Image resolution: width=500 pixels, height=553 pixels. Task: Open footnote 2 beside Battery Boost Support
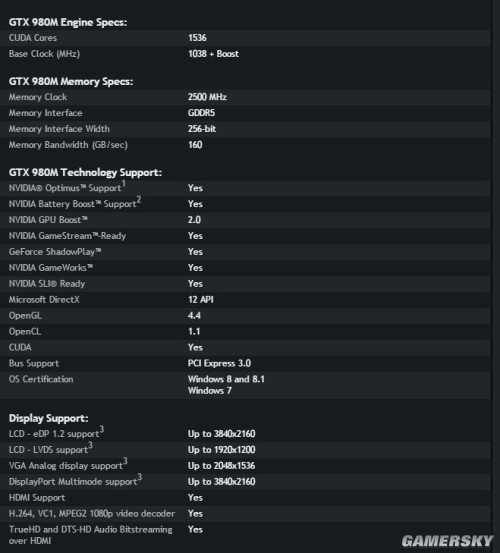click(x=139, y=200)
